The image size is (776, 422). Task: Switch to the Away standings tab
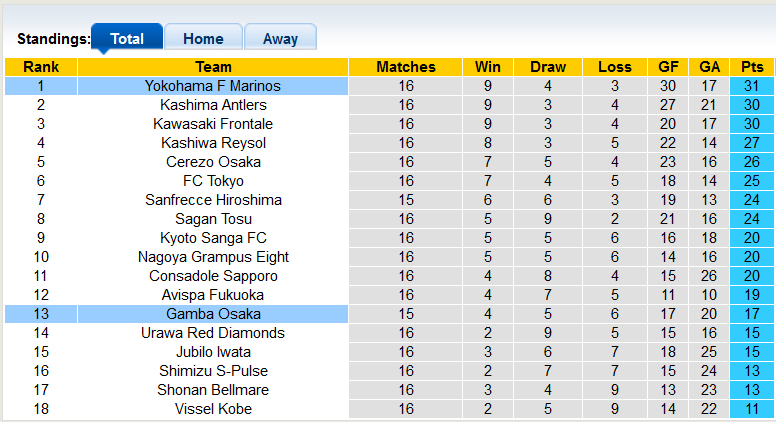[x=280, y=38]
